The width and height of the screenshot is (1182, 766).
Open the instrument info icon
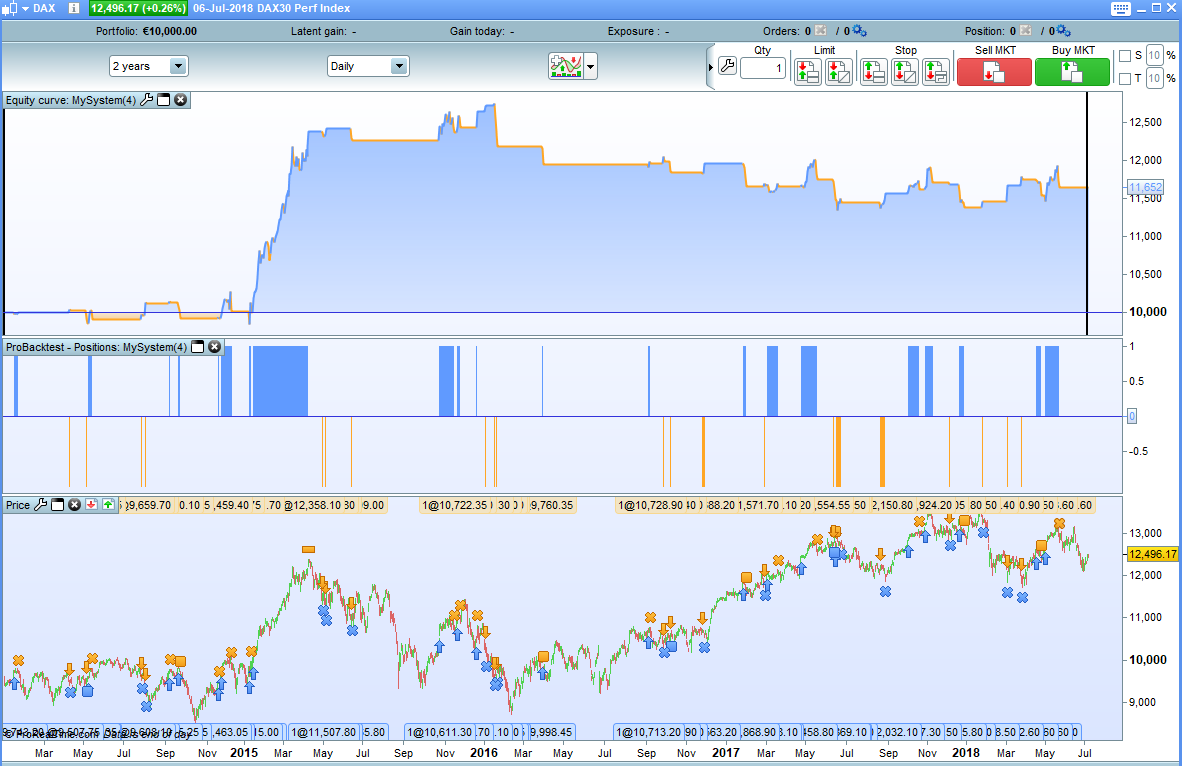tap(73, 8)
